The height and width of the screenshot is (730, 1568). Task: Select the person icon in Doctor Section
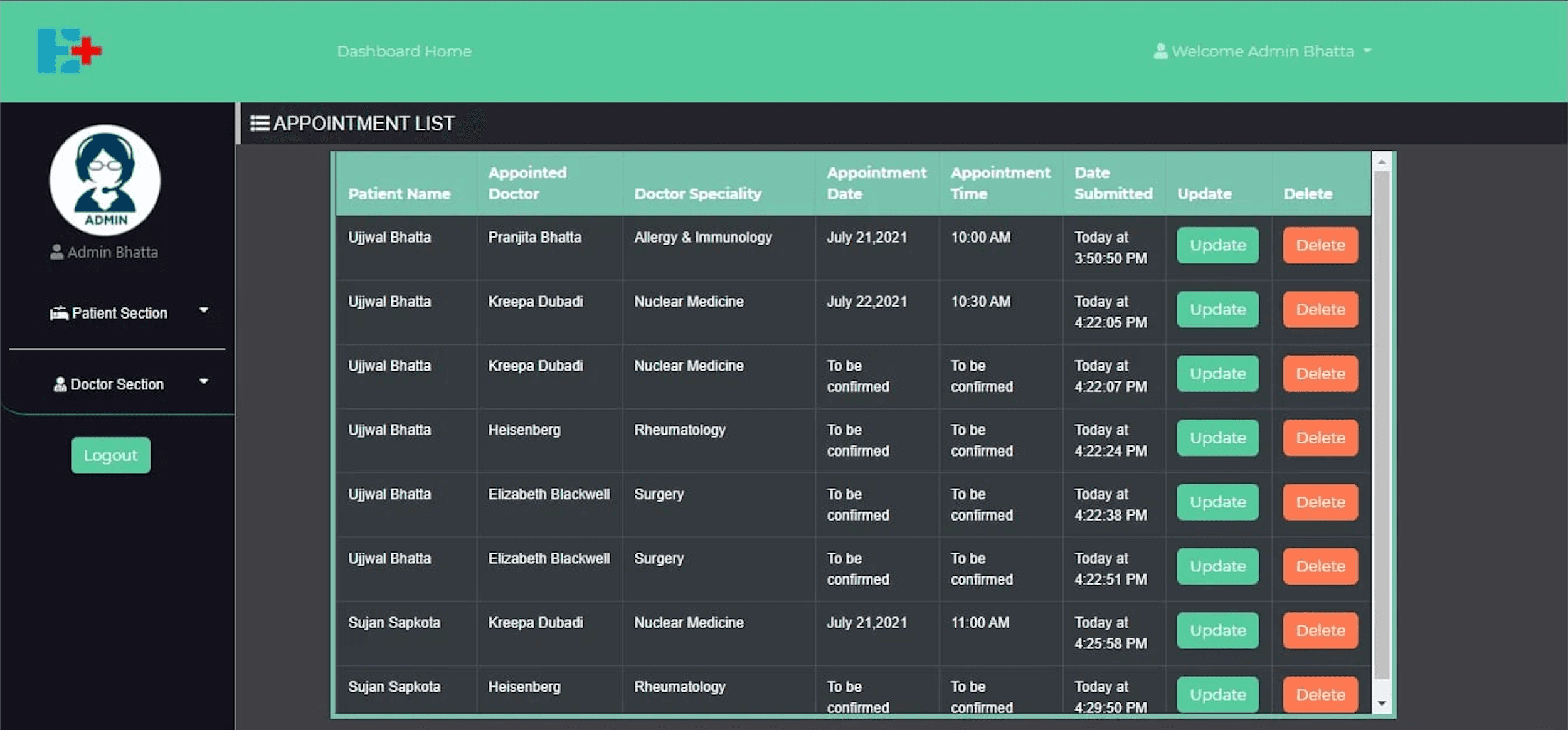coord(60,383)
